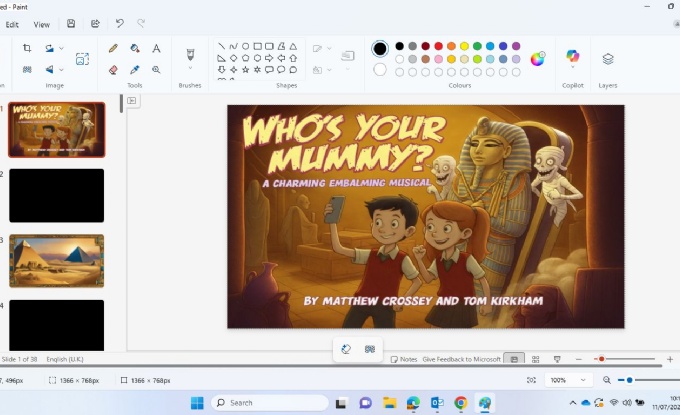Click the Fit to window icon in status bar
The width and height of the screenshot is (680, 415).
(531, 380)
